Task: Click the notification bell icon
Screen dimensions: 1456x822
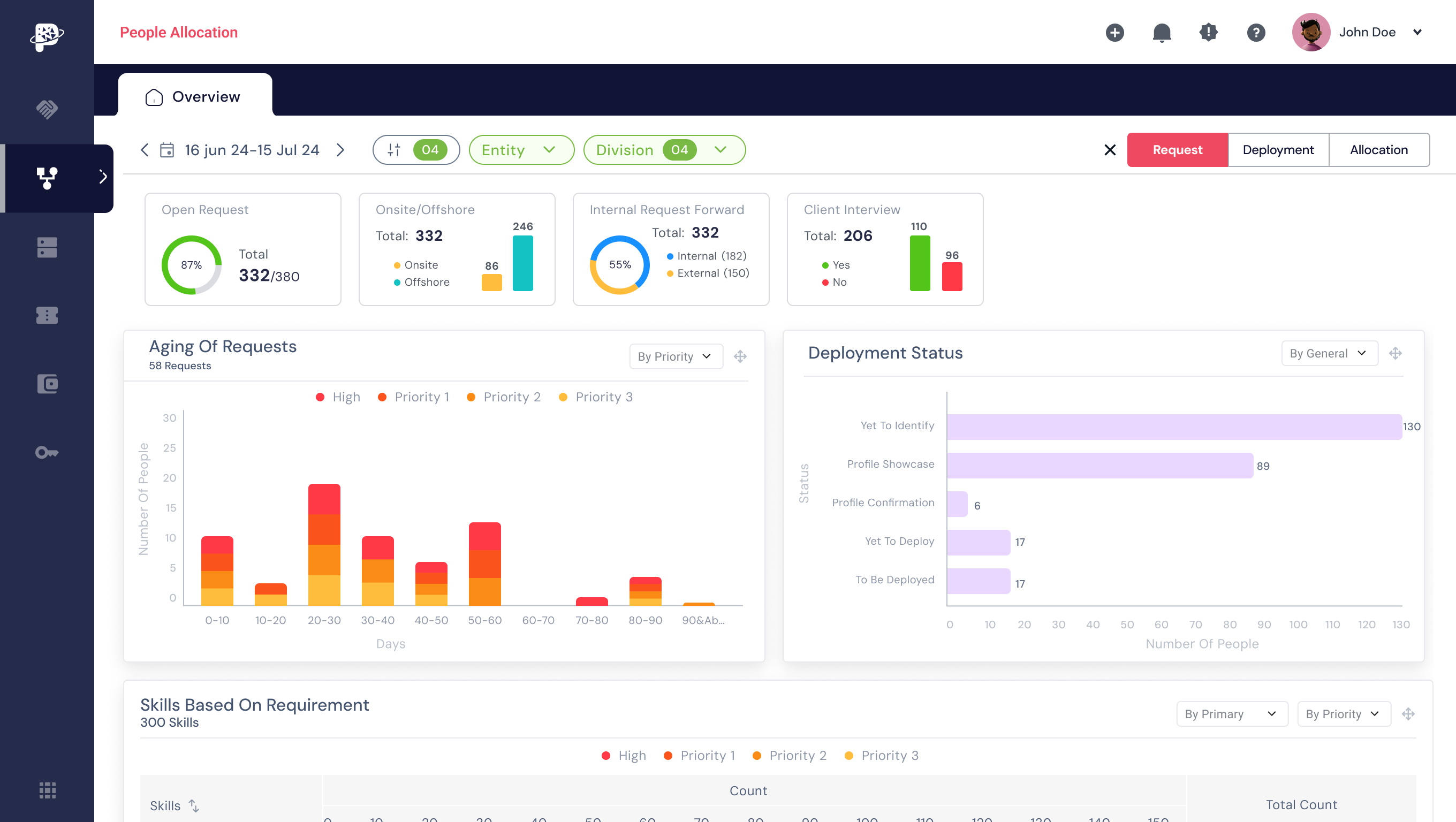Action: [1162, 32]
